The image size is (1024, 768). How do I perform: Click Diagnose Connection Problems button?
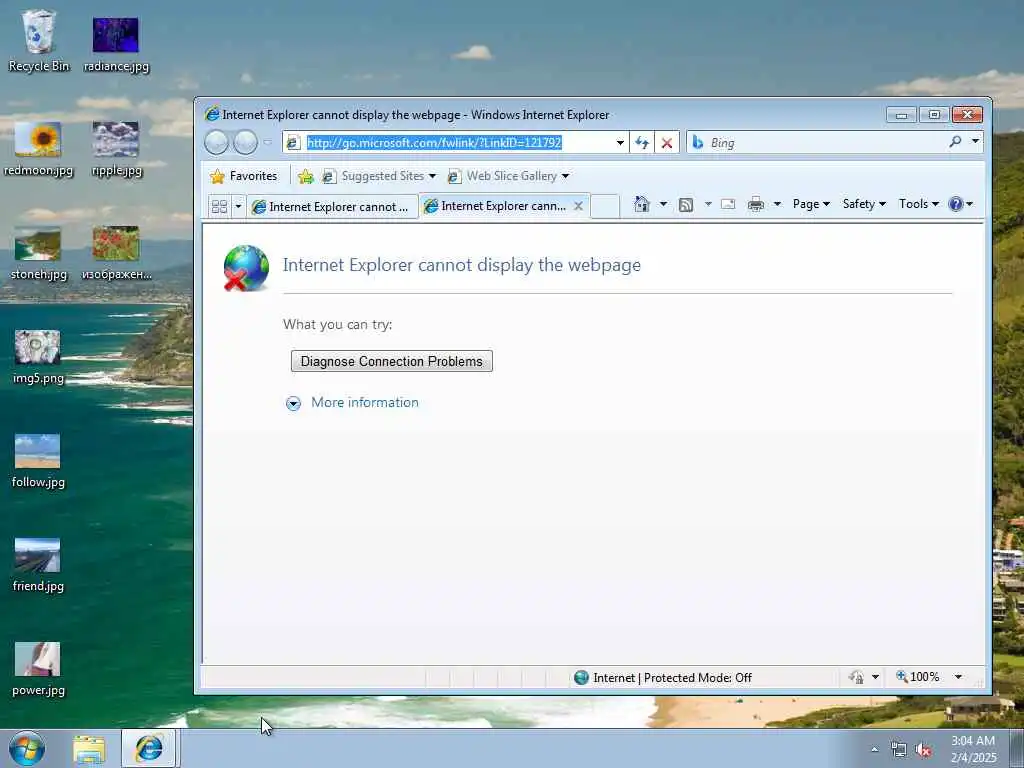pos(392,361)
